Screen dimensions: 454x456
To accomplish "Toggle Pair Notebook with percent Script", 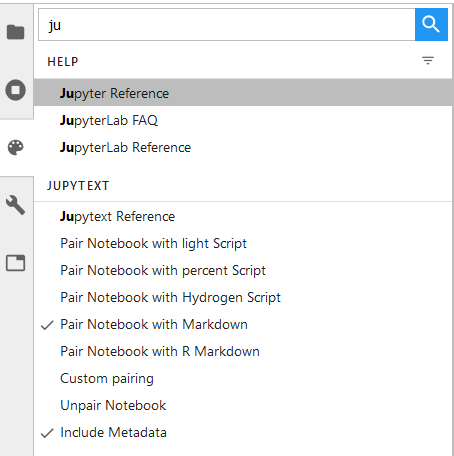I will click(x=243, y=270).
